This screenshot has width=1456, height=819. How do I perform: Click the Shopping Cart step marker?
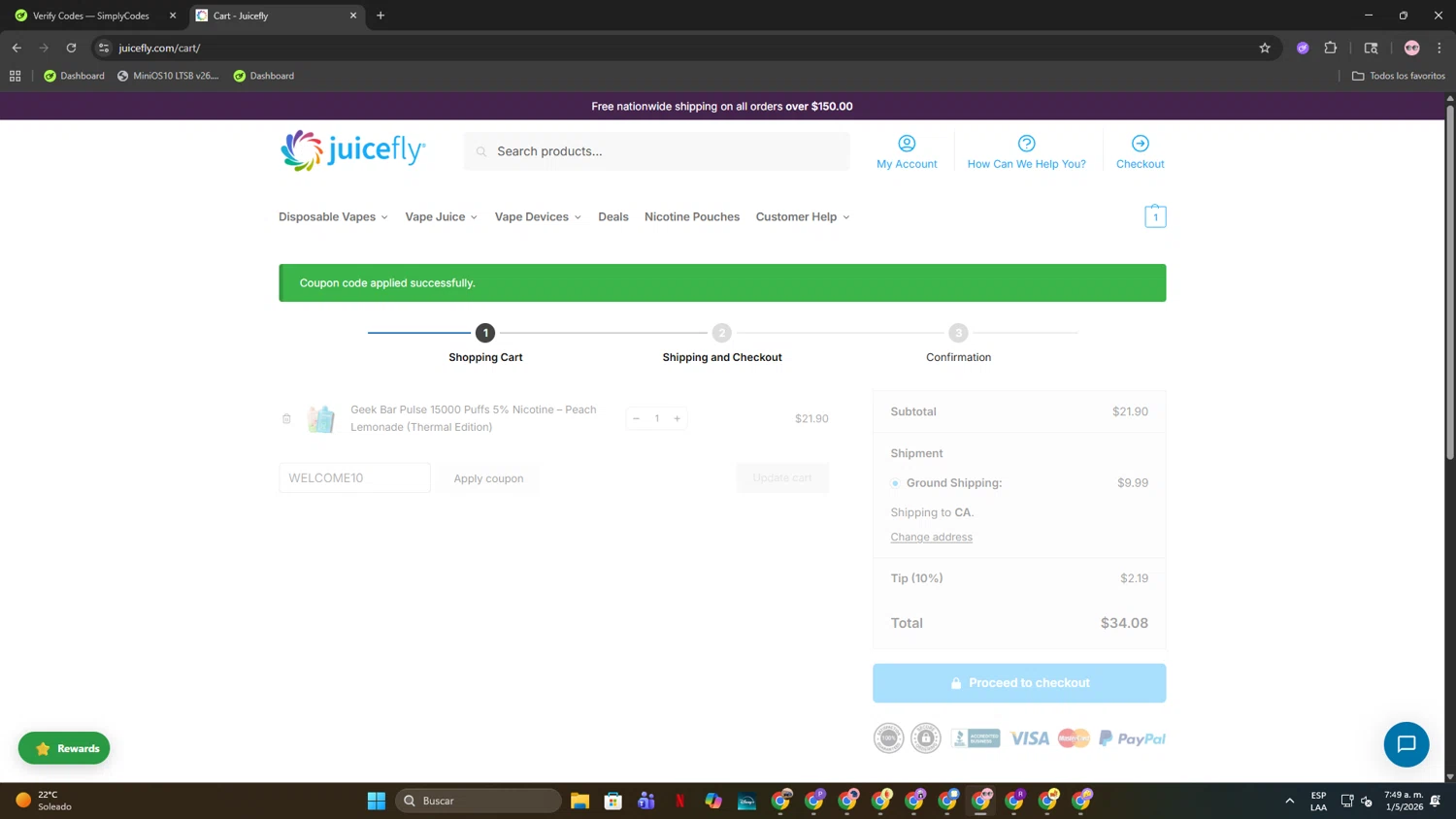485,333
